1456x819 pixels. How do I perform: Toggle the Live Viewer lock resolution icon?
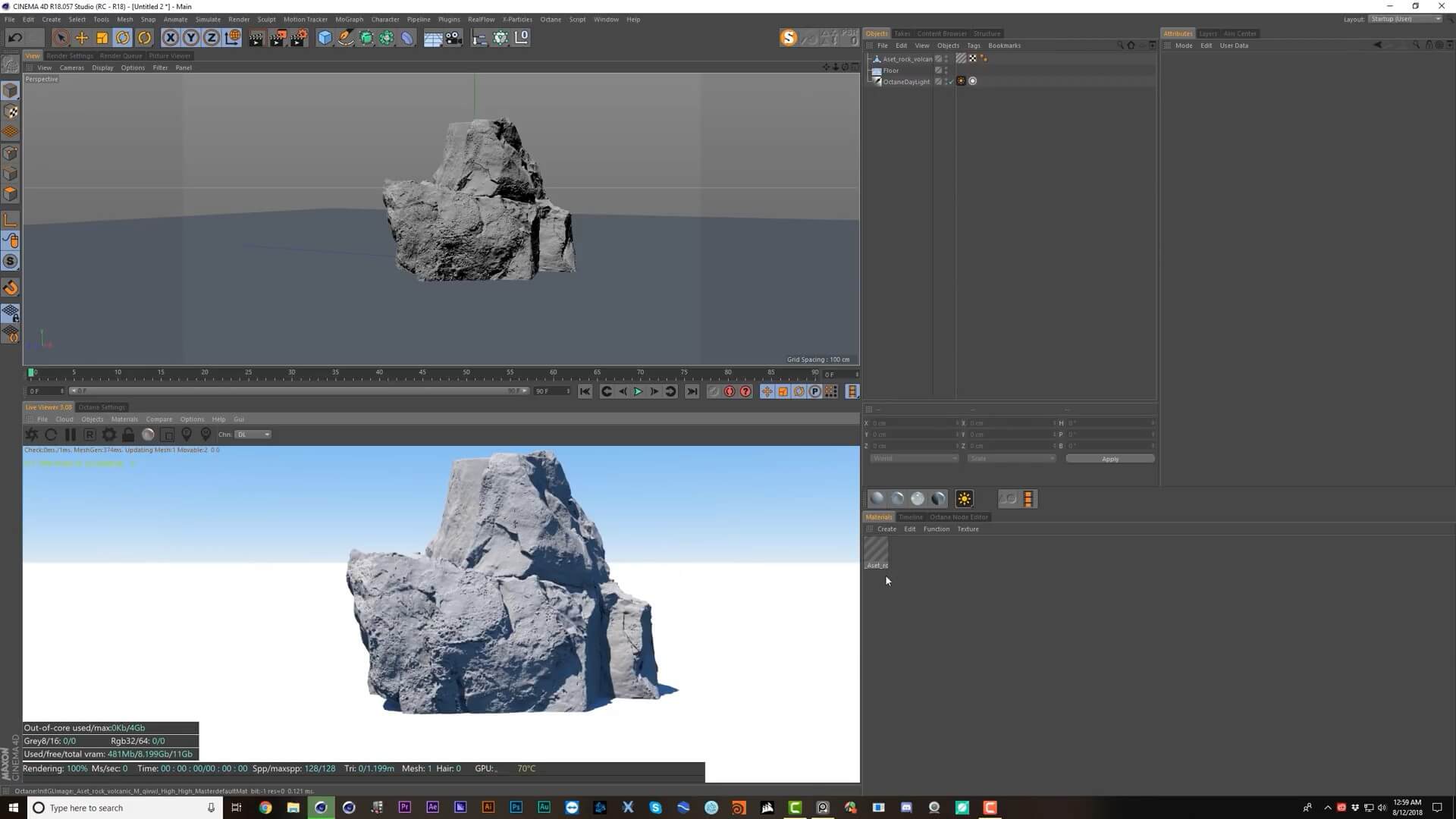coord(128,435)
